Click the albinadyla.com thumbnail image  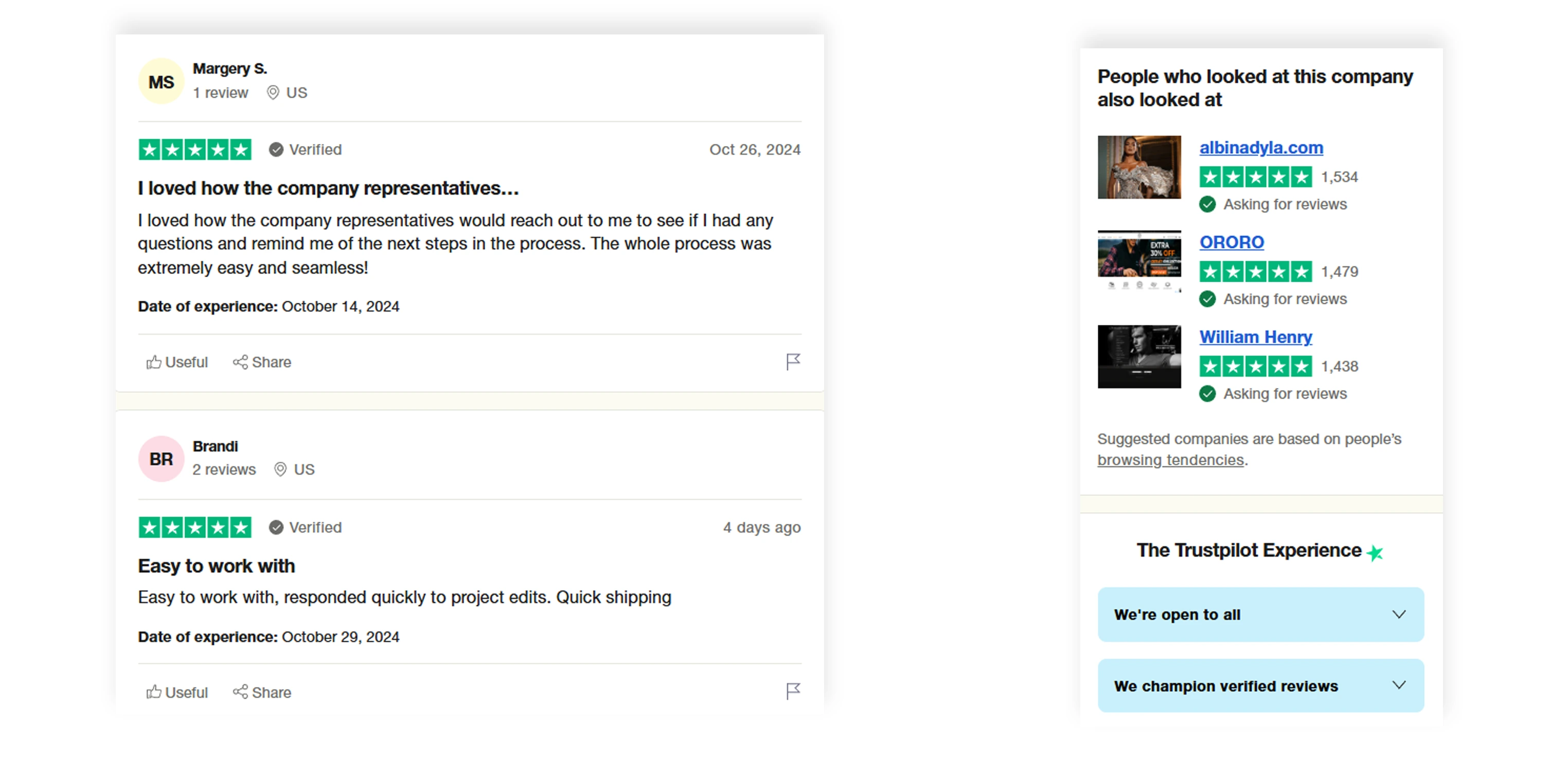(1139, 167)
